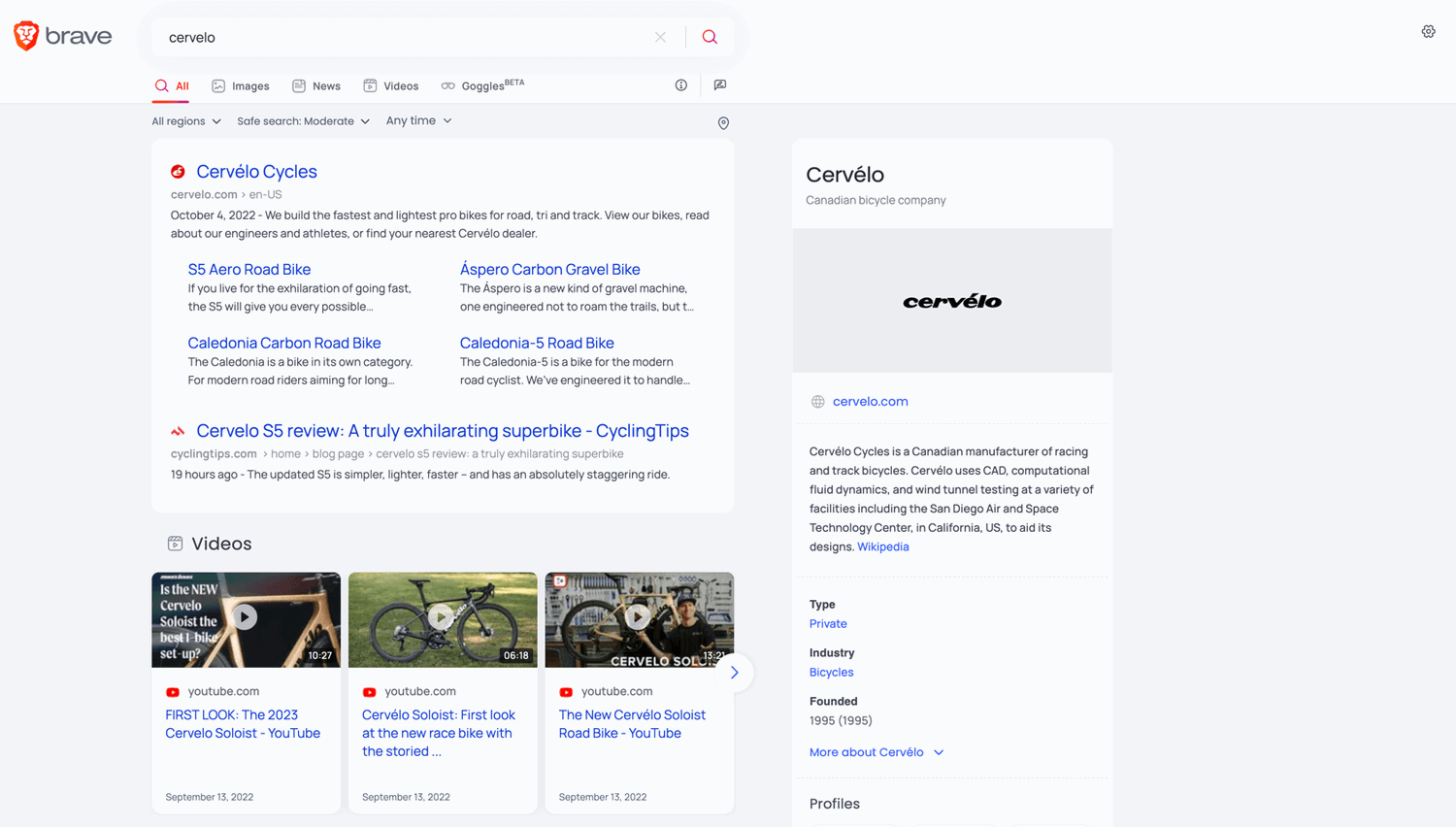Open the Áspero Carbon Gravel Bike link
1456x827 pixels.
[550, 270]
